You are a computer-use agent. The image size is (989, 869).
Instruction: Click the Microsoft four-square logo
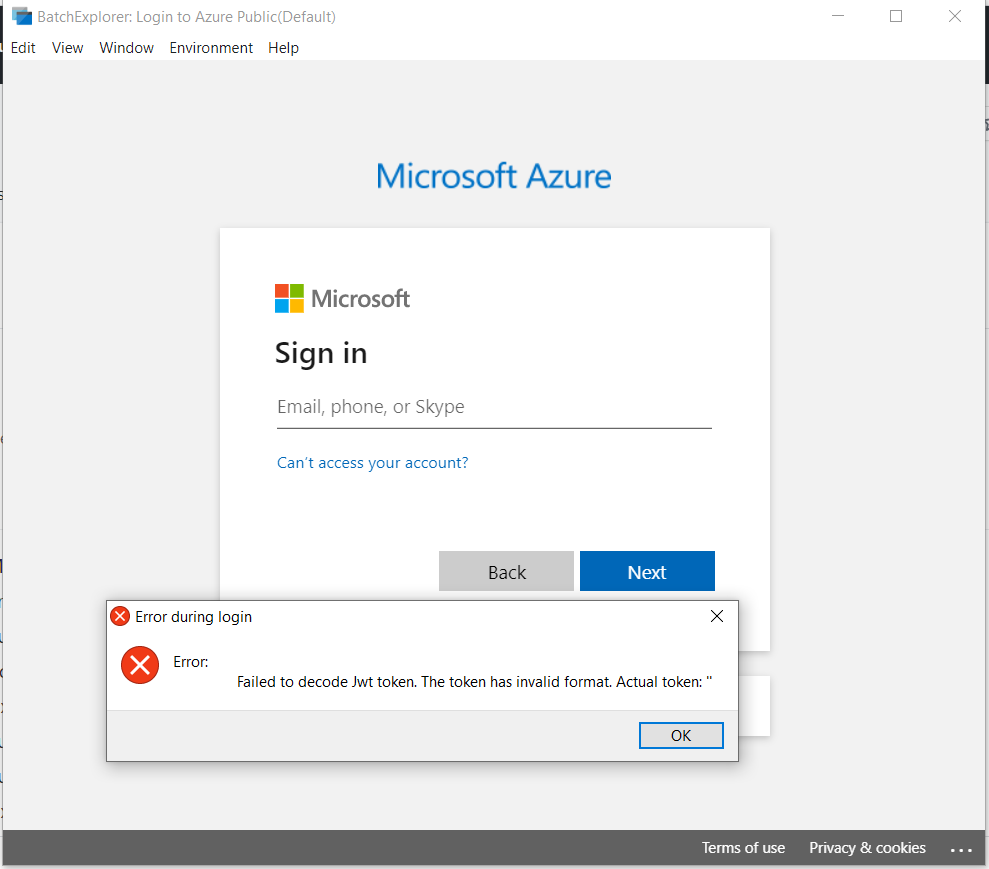[289, 298]
